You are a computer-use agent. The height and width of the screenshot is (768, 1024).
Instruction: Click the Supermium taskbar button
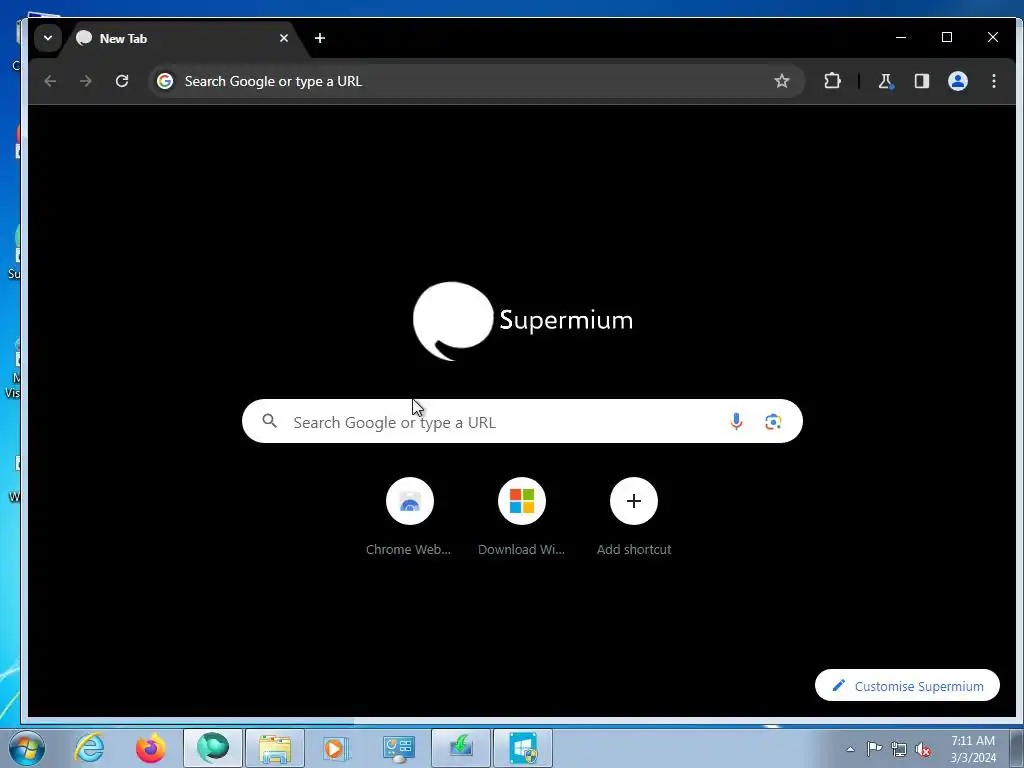coord(213,748)
